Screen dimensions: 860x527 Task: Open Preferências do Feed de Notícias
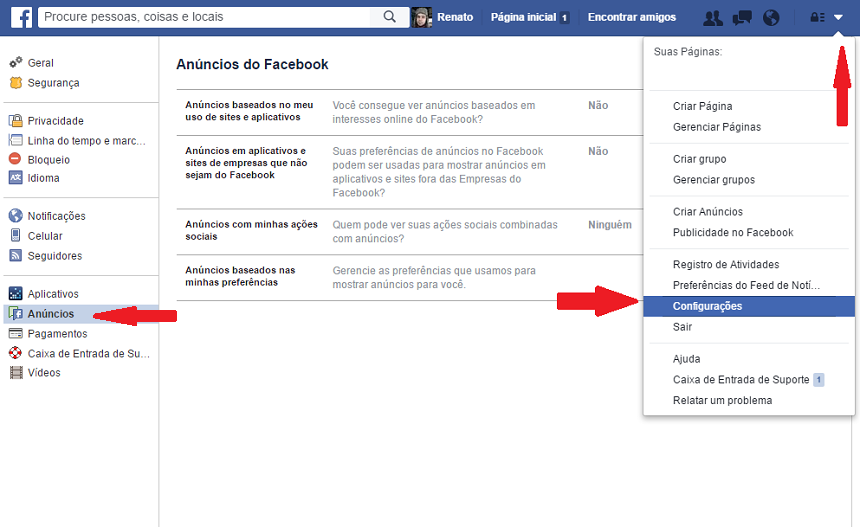coord(746,285)
